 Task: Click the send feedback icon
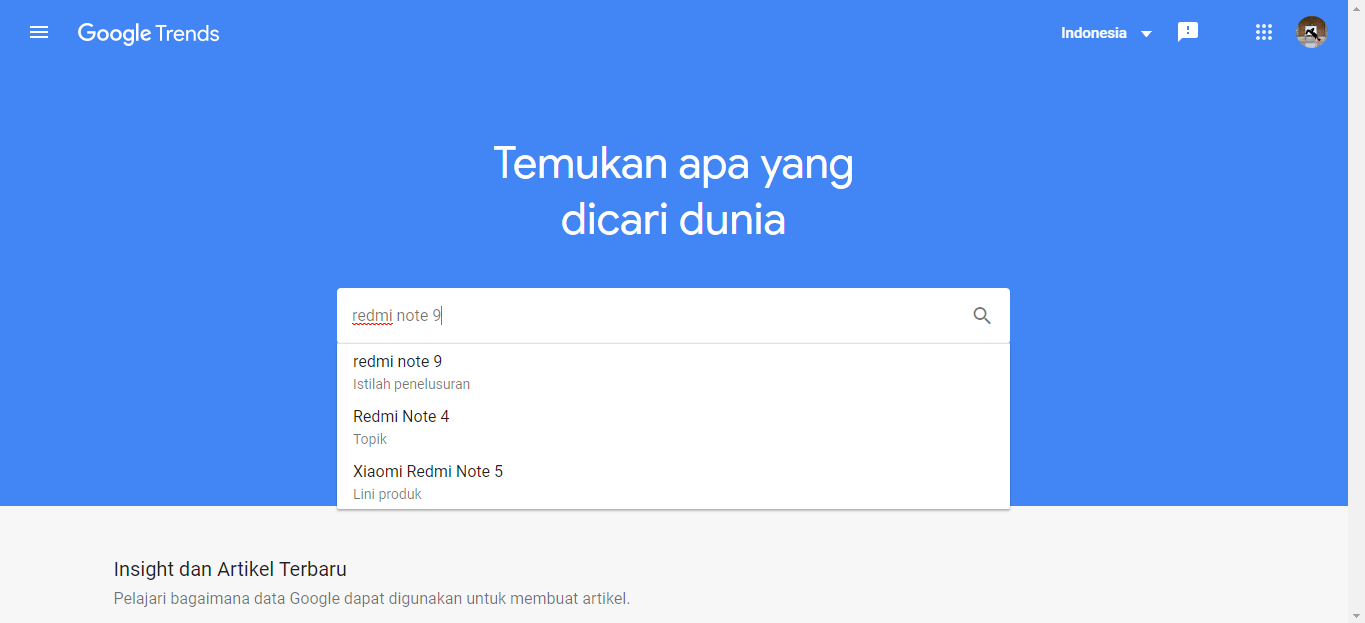[1188, 33]
